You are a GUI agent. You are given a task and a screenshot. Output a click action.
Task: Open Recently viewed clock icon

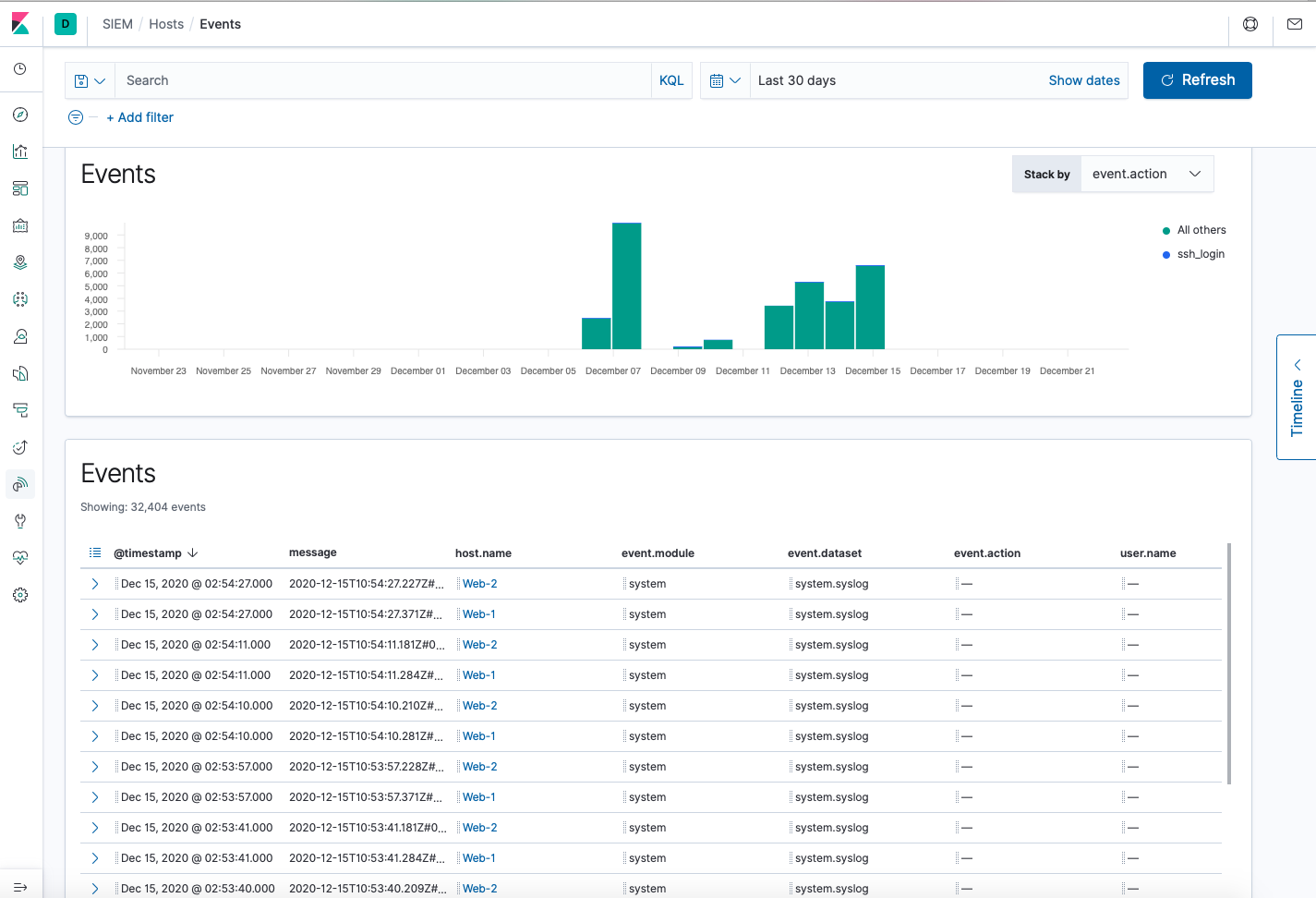(20, 69)
